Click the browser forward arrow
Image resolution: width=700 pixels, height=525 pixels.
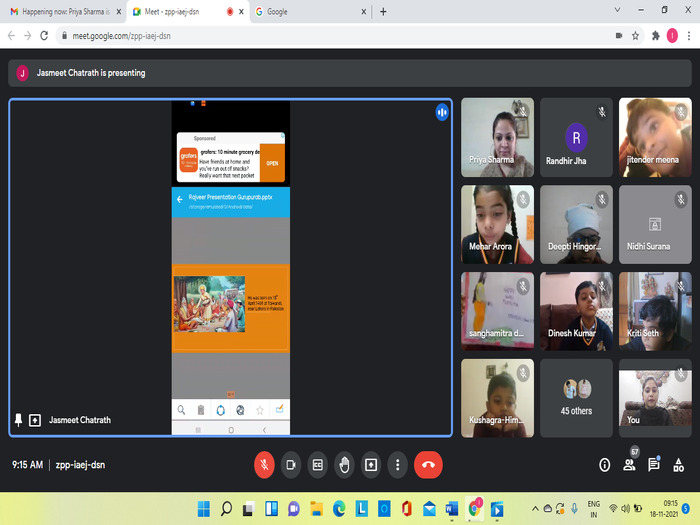(28, 36)
